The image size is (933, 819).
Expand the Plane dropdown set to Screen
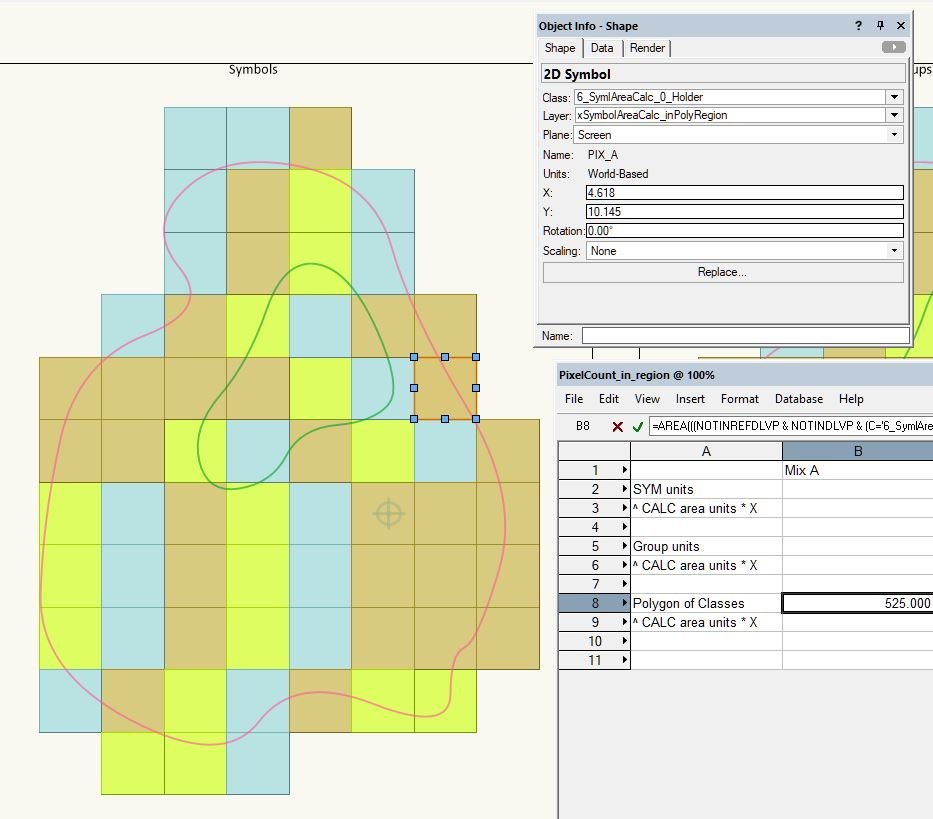(x=894, y=135)
